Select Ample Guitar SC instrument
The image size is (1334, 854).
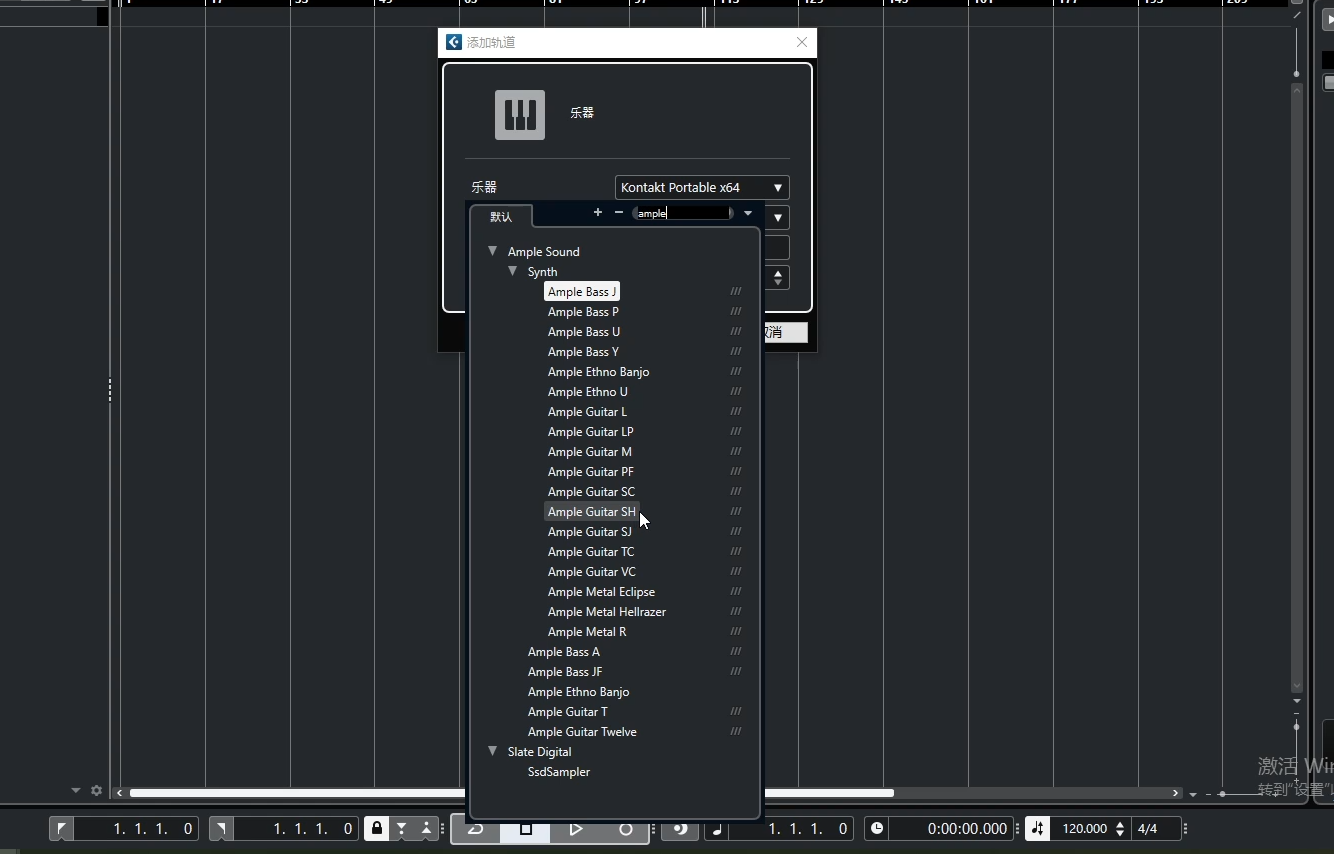tap(591, 491)
